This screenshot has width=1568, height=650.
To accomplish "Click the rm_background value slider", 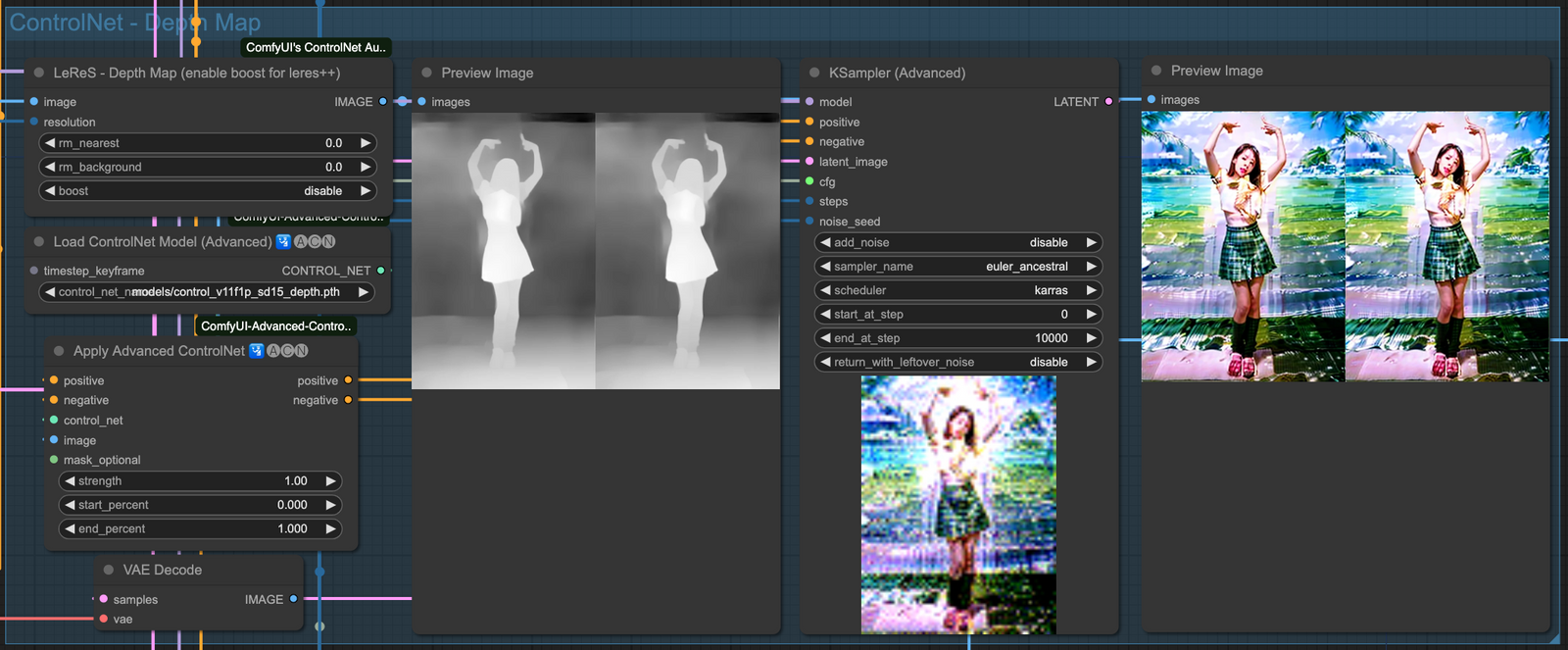I will (x=207, y=168).
